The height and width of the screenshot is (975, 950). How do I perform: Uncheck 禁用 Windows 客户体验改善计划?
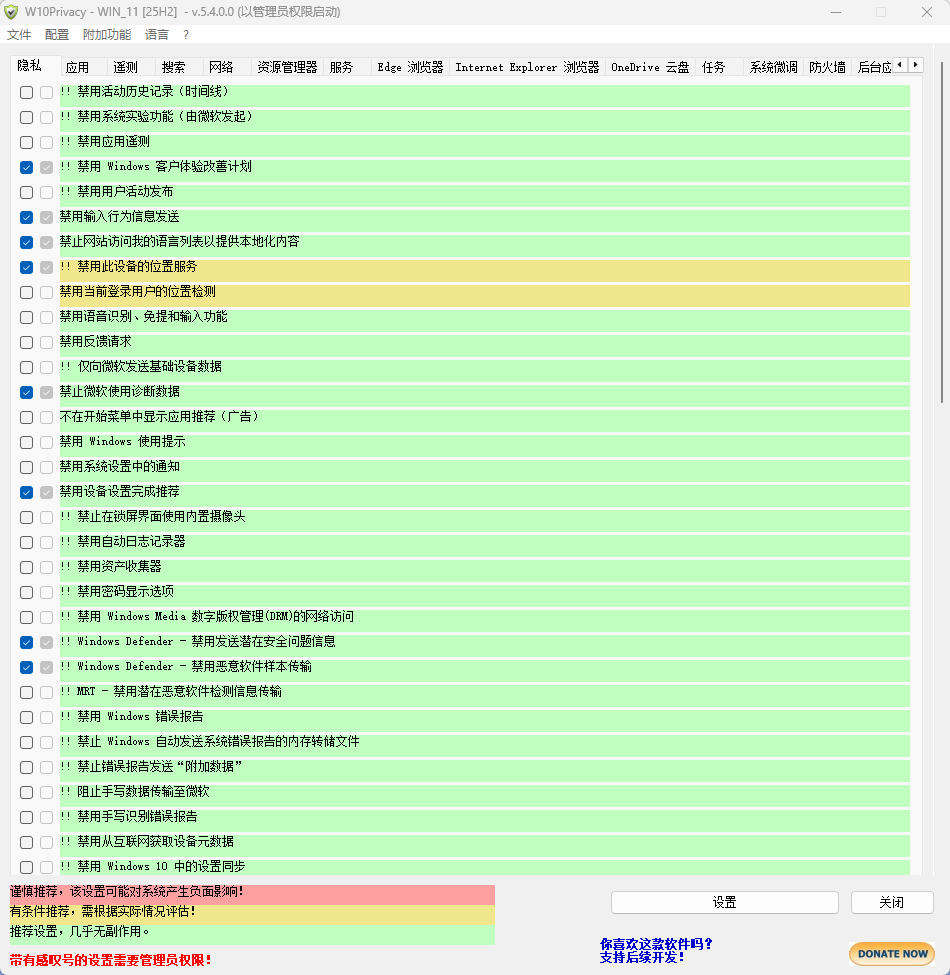[26, 167]
